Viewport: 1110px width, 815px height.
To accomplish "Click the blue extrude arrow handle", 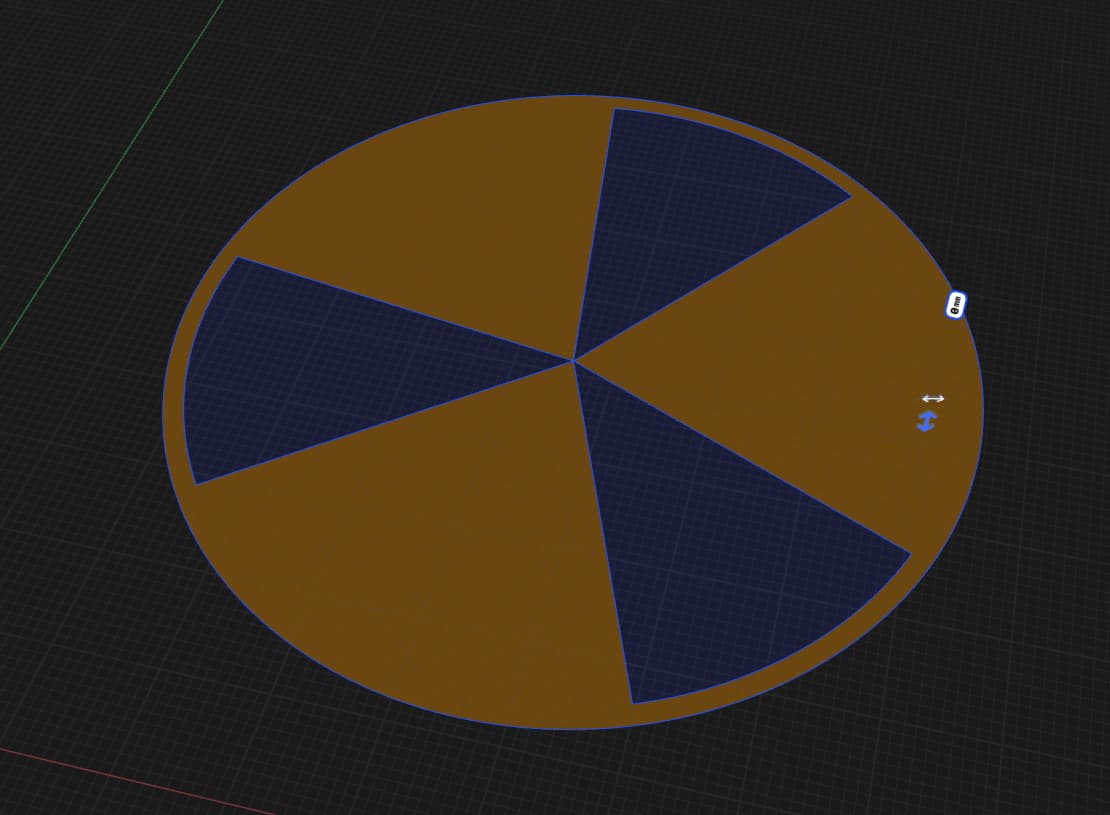I will pos(927,421).
